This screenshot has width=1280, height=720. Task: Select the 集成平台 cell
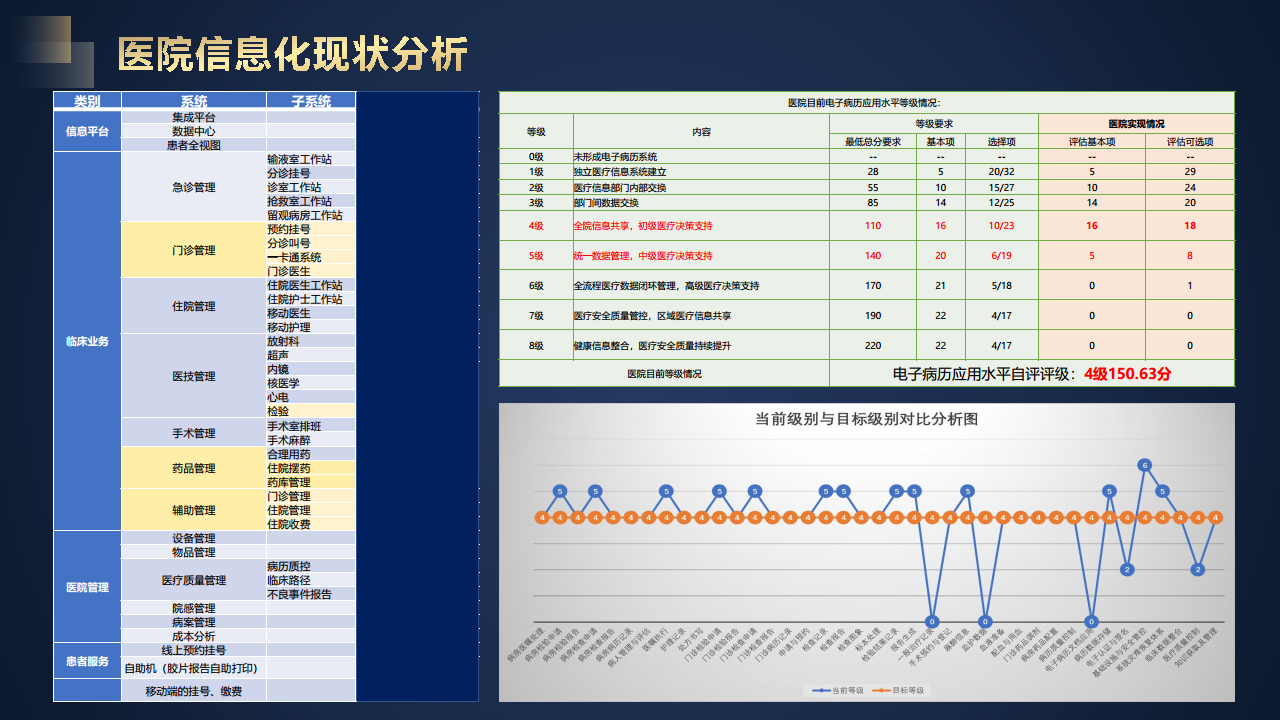click(194, 117)
